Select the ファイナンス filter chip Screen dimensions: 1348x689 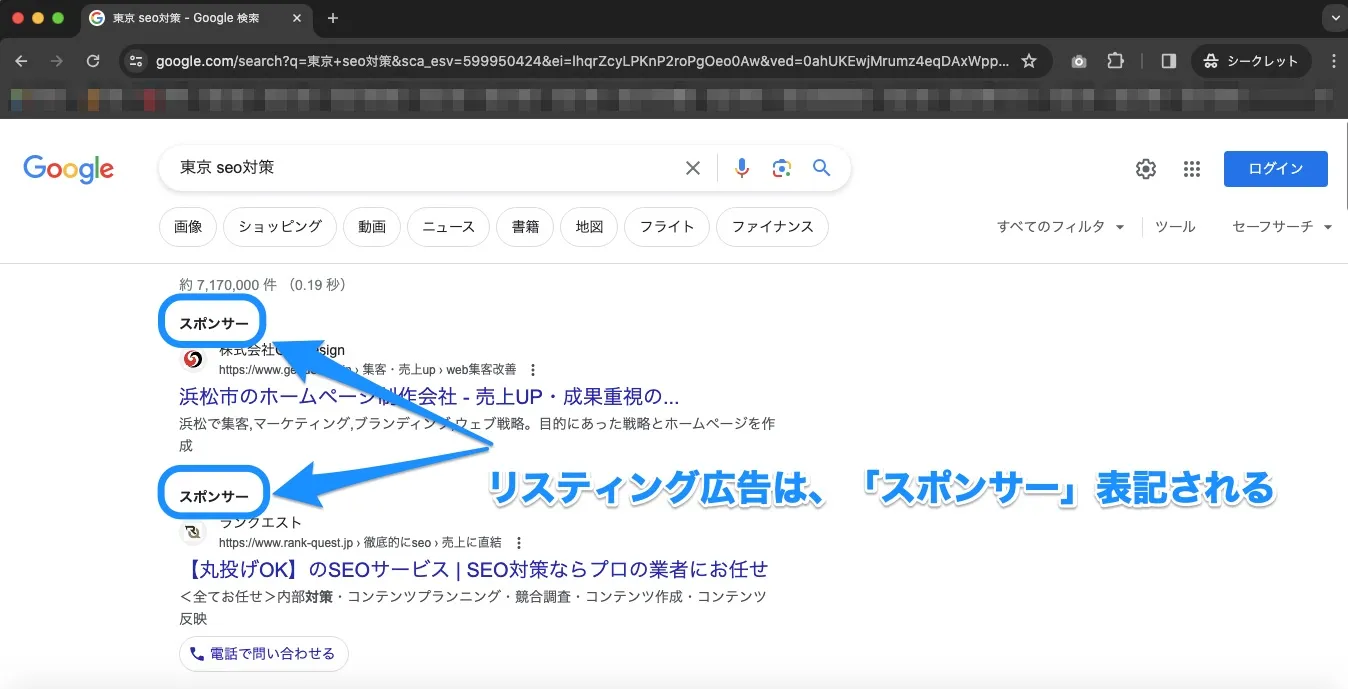772,227
